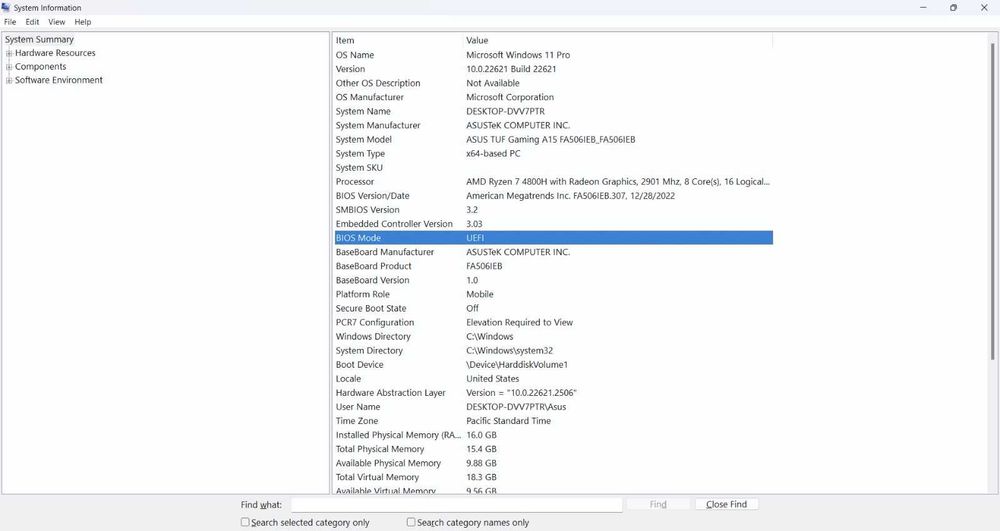Click the highlighted BIOS Mode row
The height and width of the screenshot is (531, 1000).
click(553, 238)
